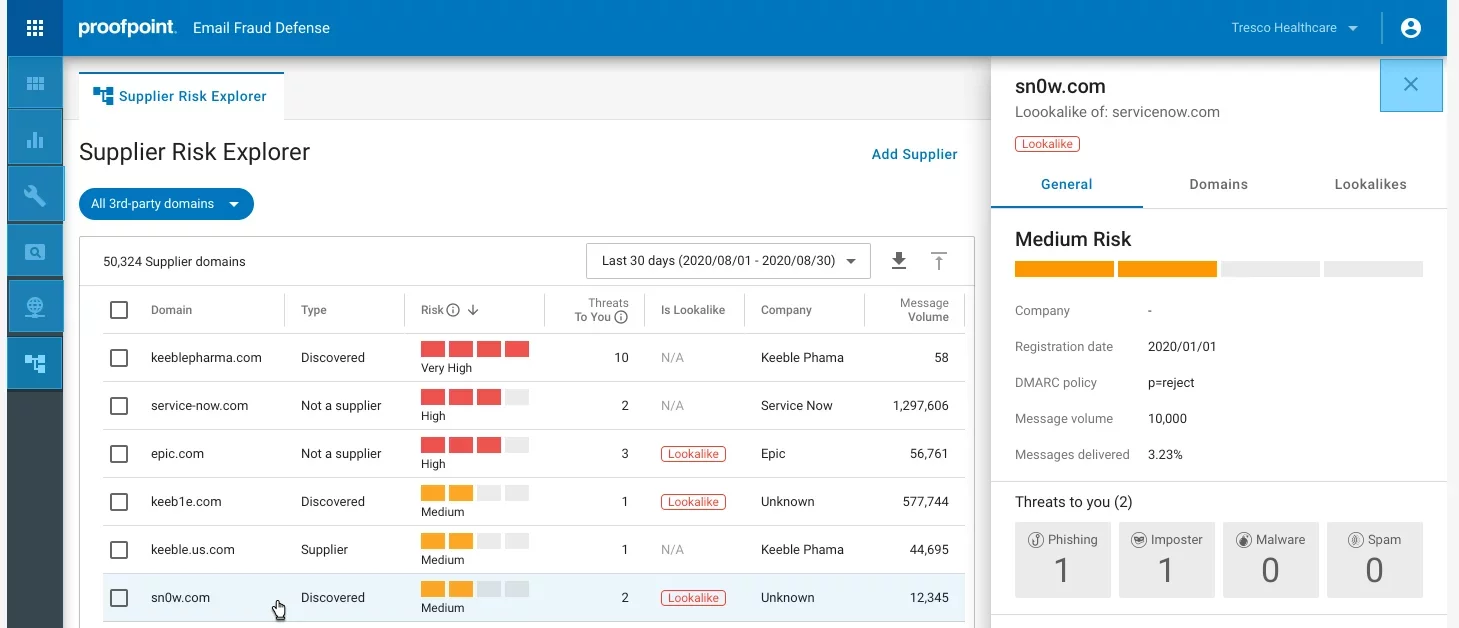The width and height of the screenshot is (1459, 628).
Task: Open the apps grid in the top bar
Action: pos(34,27)
